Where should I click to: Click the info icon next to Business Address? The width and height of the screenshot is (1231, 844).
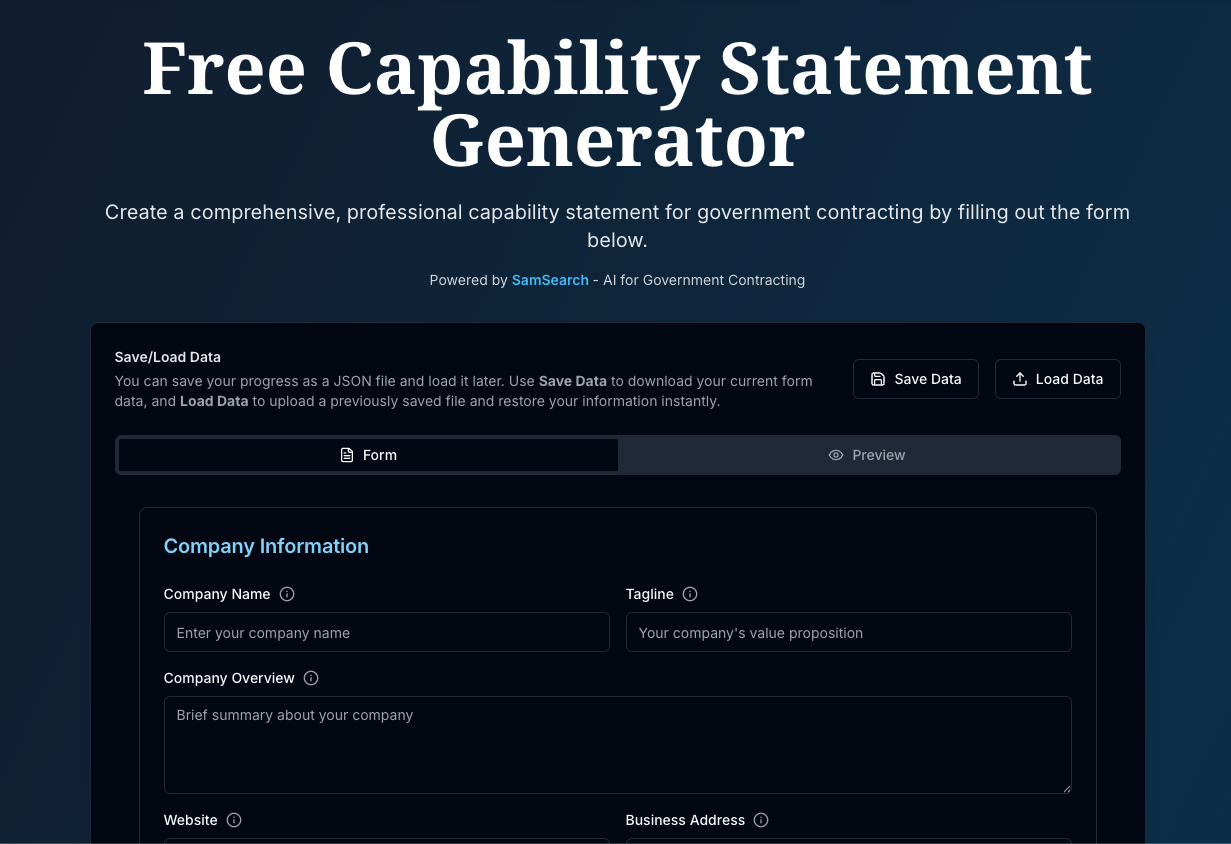pos(761,820)
